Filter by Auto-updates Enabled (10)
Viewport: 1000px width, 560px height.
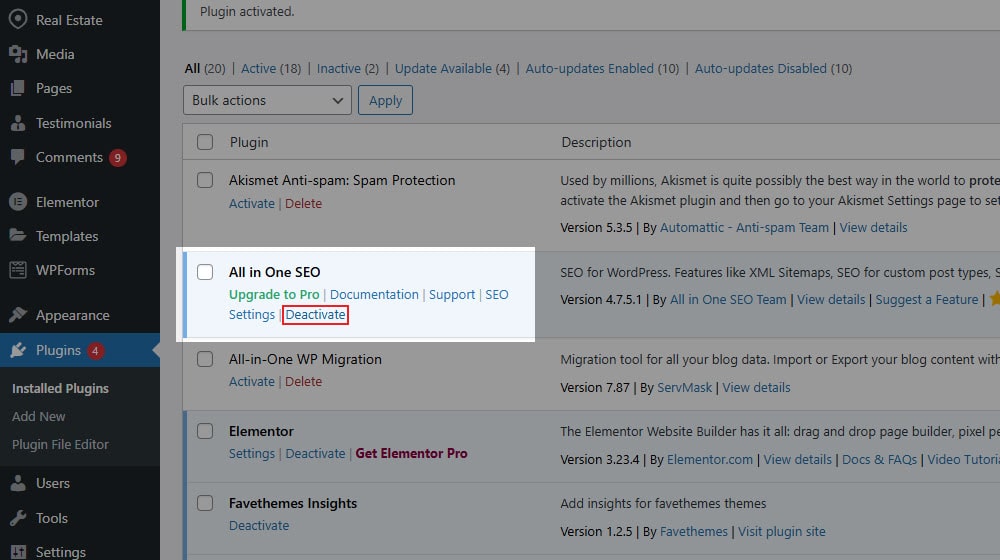point(602,68)
